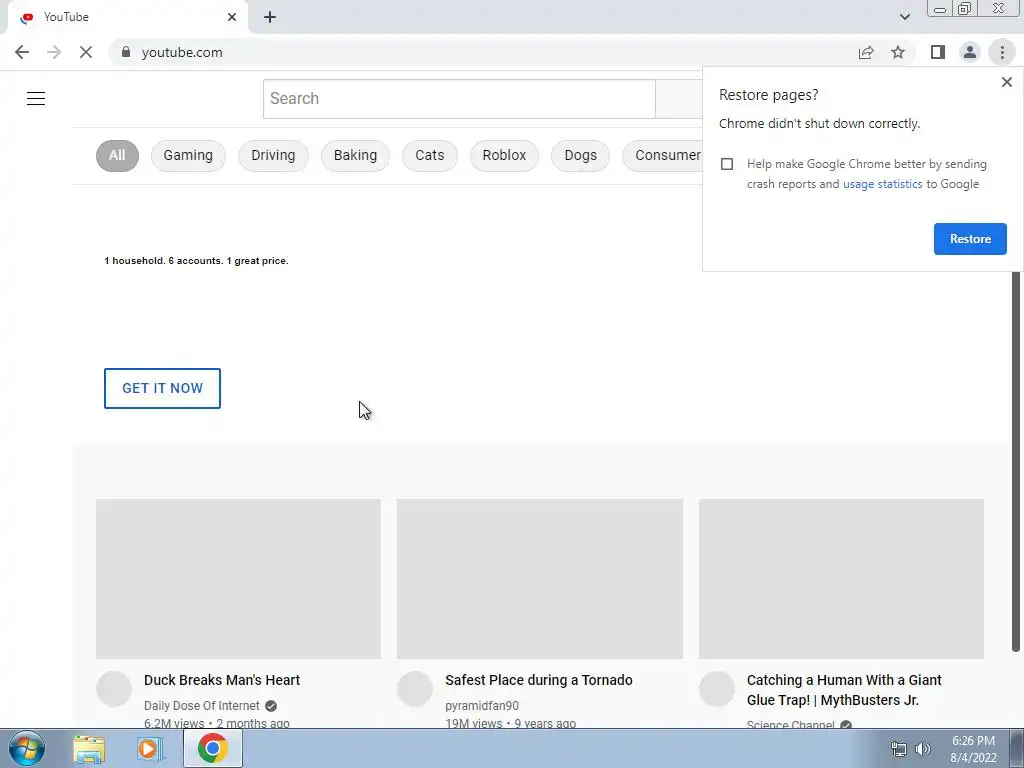Click the padlock site info icon

(x=126, y=52)
